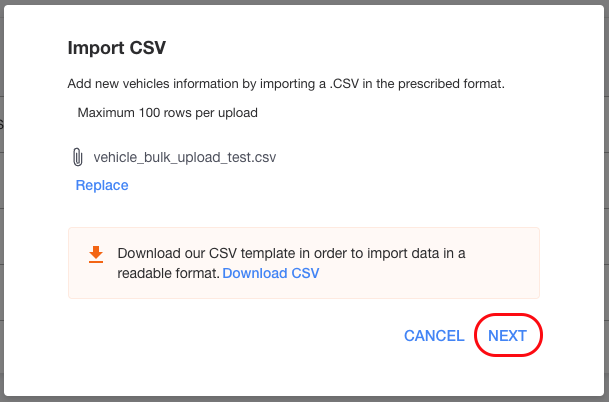Screen dimensions: 609x402
Task: Dismiss the import using CANCEL
Action: click(434, 336)
